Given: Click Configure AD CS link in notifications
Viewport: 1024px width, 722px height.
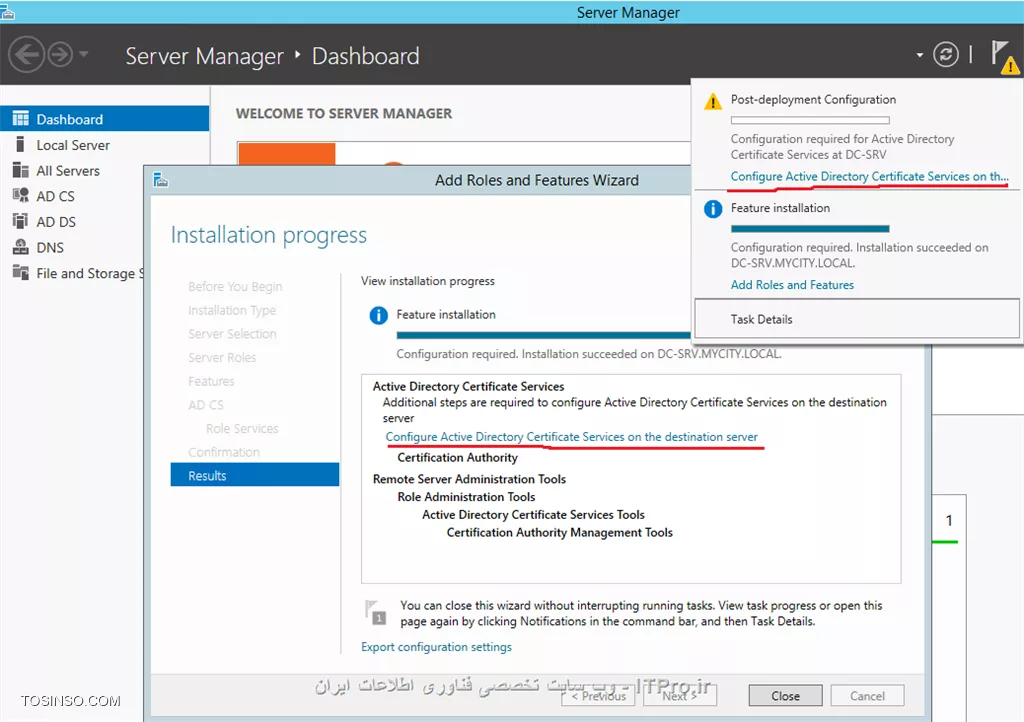Looking at the screenshot, I should coord(869,176).
